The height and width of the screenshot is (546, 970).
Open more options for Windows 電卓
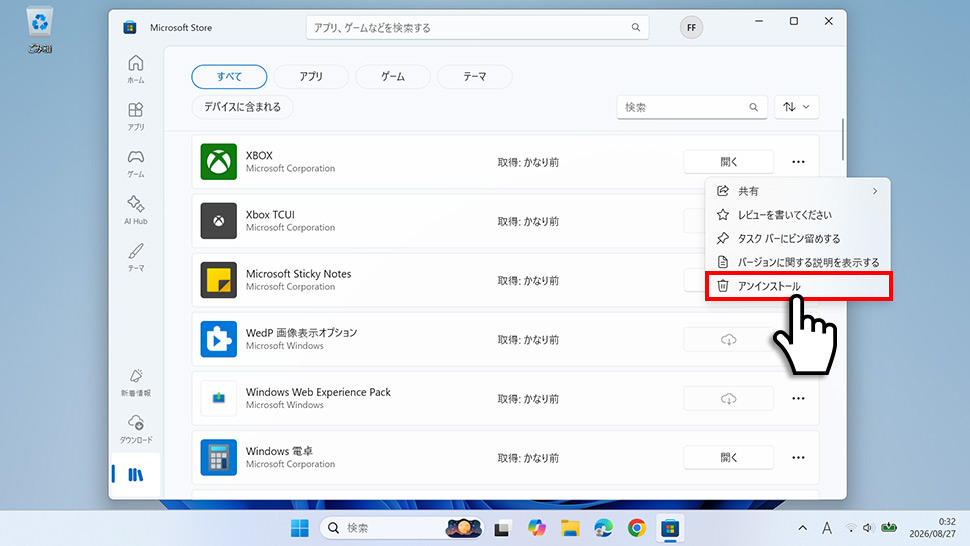(x=798, y=458)
